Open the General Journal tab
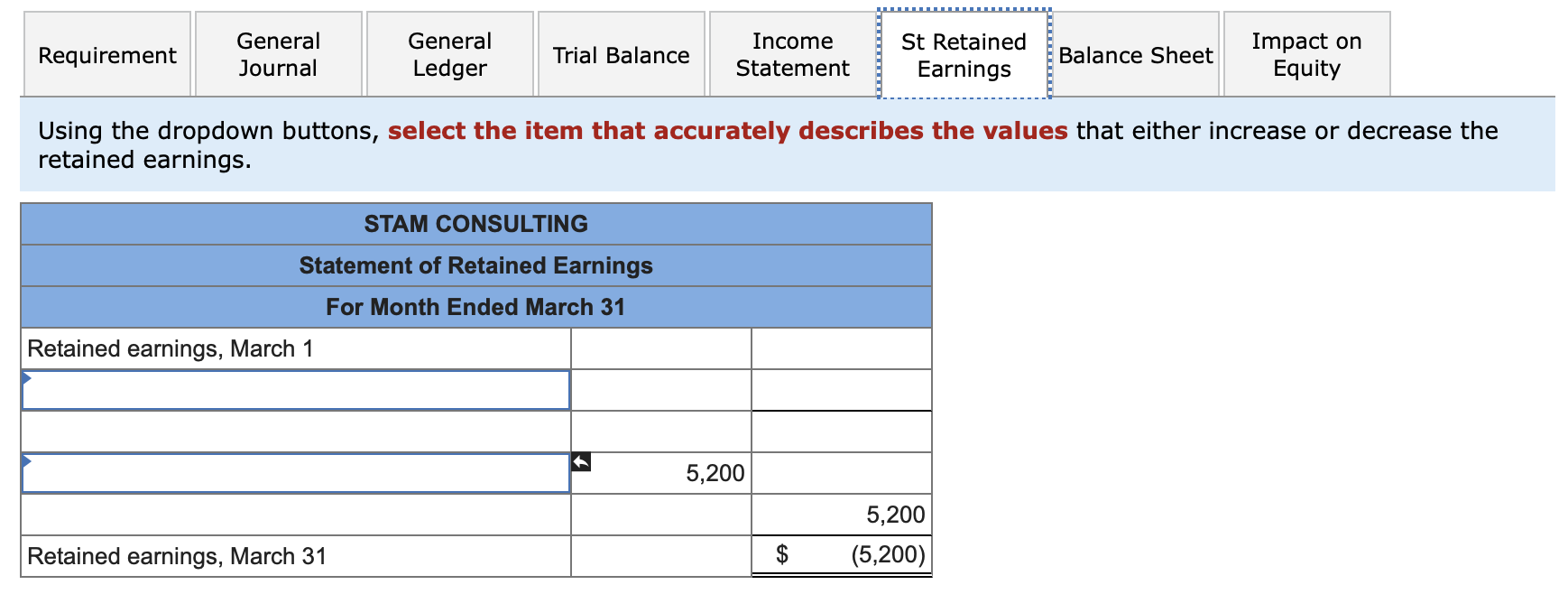 click(279, 54)
